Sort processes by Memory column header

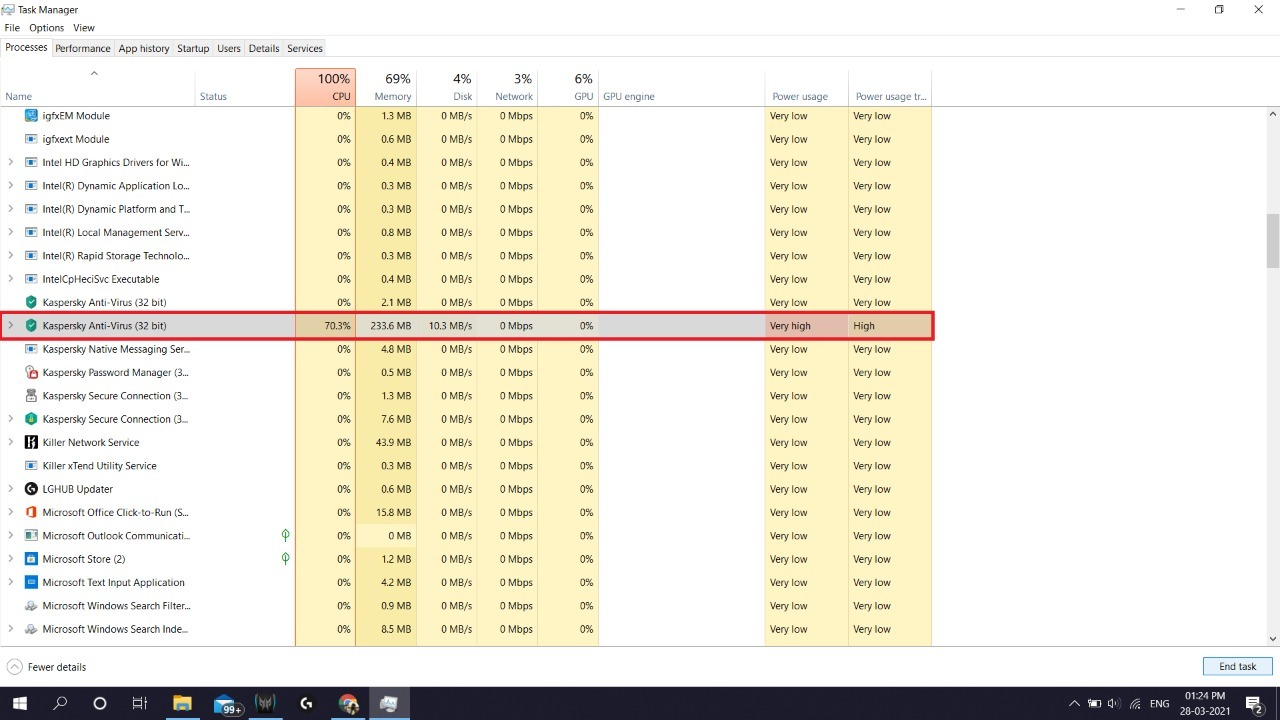[386, 87]
